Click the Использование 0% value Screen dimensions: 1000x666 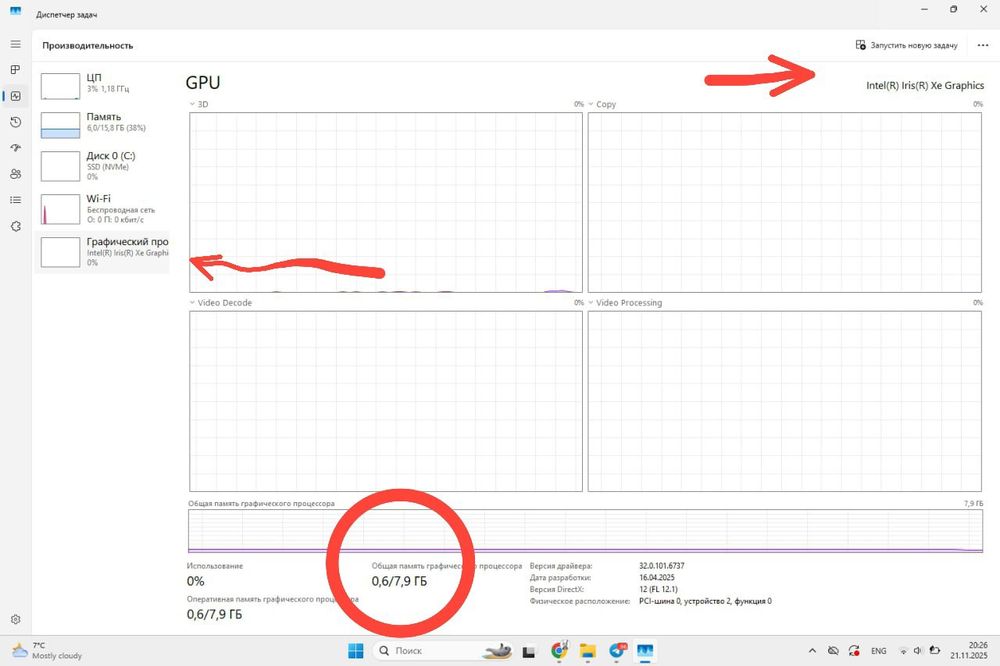[196, 581]
